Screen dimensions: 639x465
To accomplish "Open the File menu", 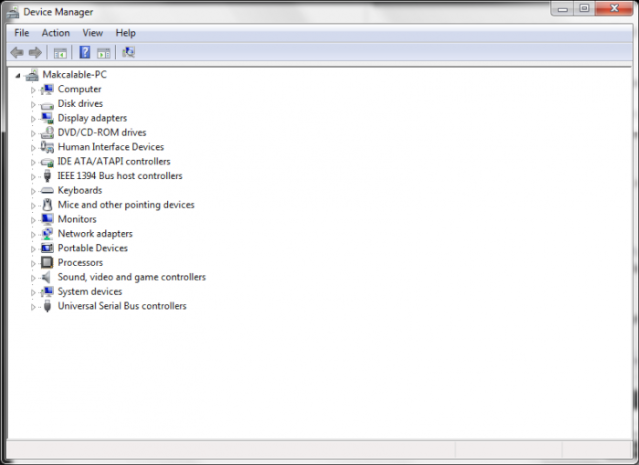I will [x=22, y=33].
